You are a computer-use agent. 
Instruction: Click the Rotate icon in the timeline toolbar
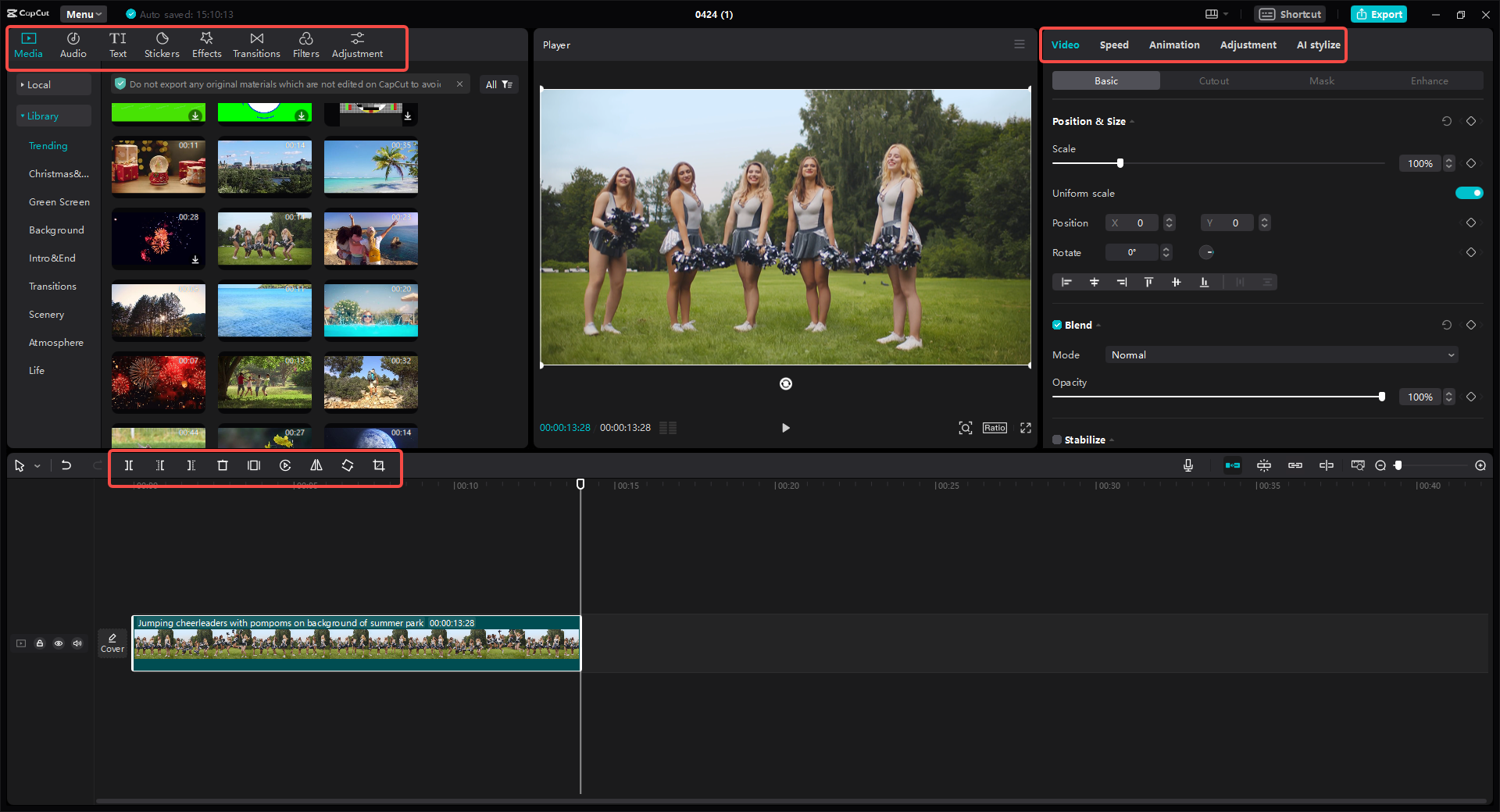coord(347,465)
